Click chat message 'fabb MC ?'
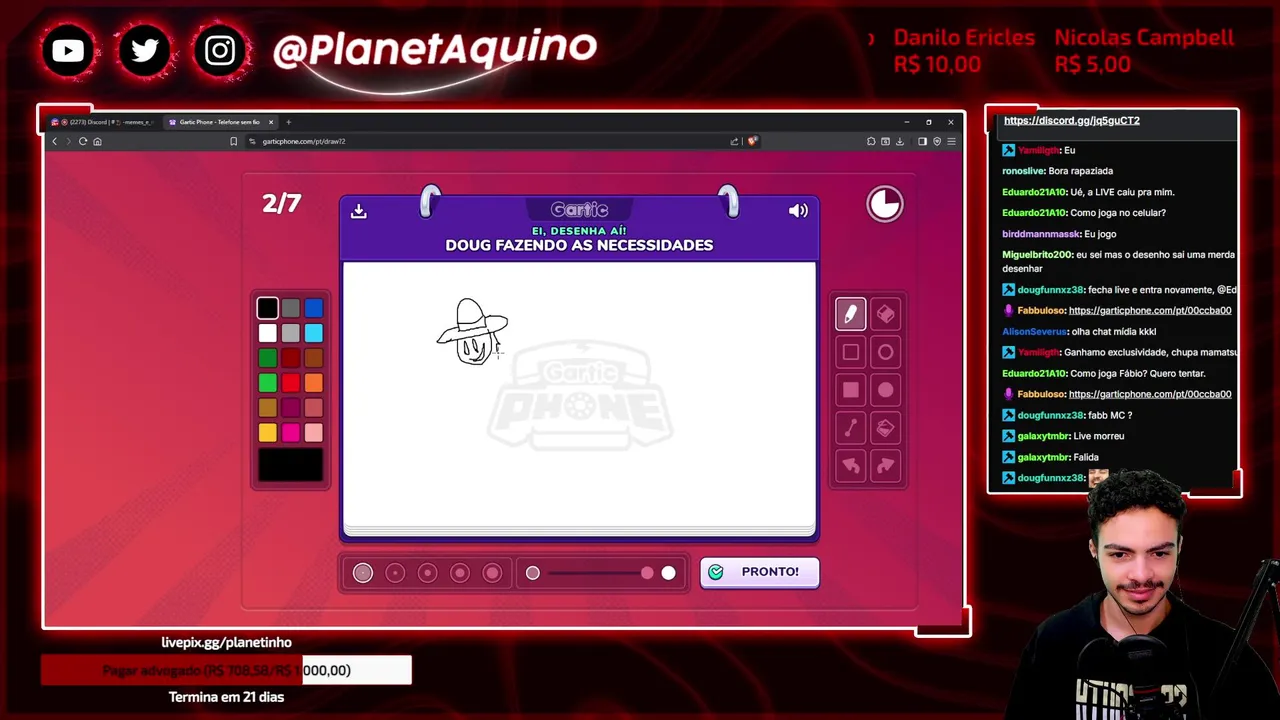 coord(1110,415)
